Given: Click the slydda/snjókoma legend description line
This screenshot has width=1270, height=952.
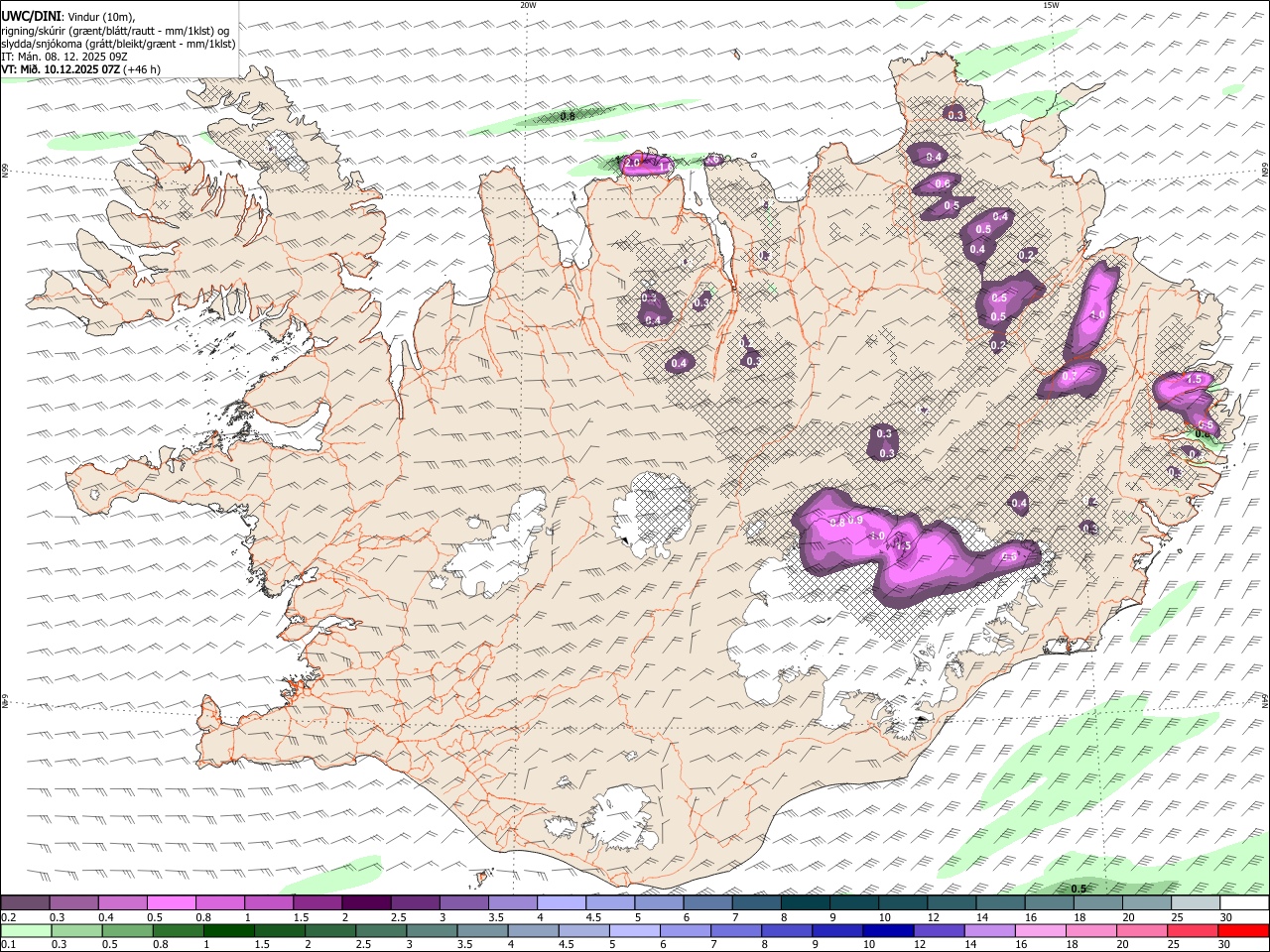Looking at the screenshot, I should point(119,44).
